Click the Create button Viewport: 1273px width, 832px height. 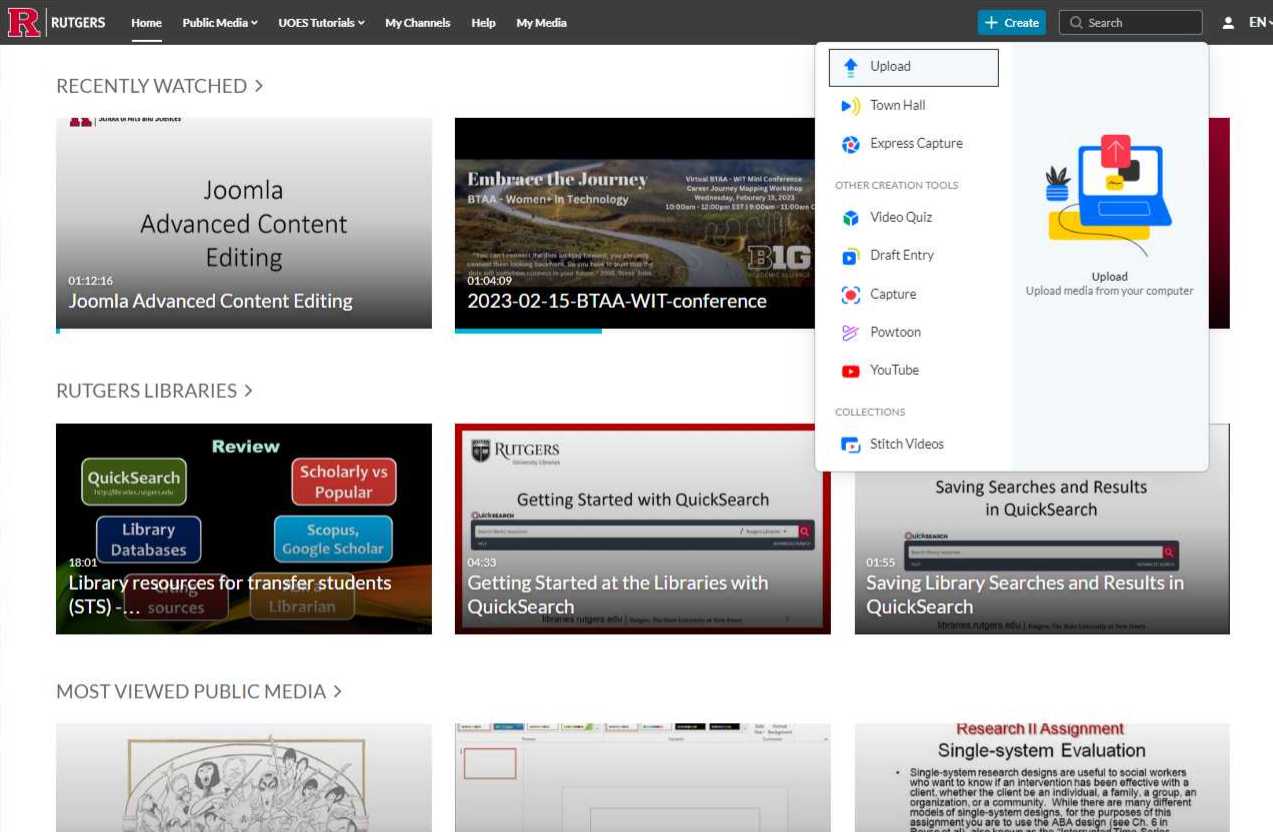(x=1011, y=23)
